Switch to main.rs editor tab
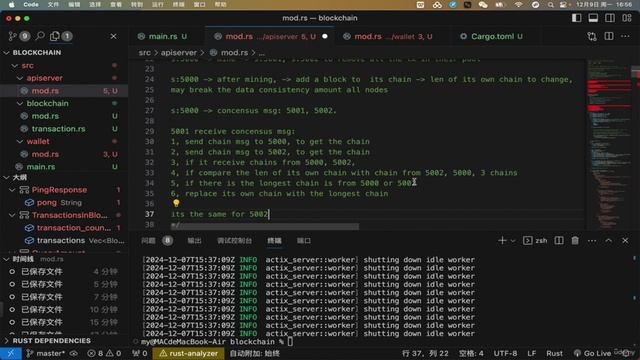Screen dimensions: 640x360 click(x=162, y=36)
